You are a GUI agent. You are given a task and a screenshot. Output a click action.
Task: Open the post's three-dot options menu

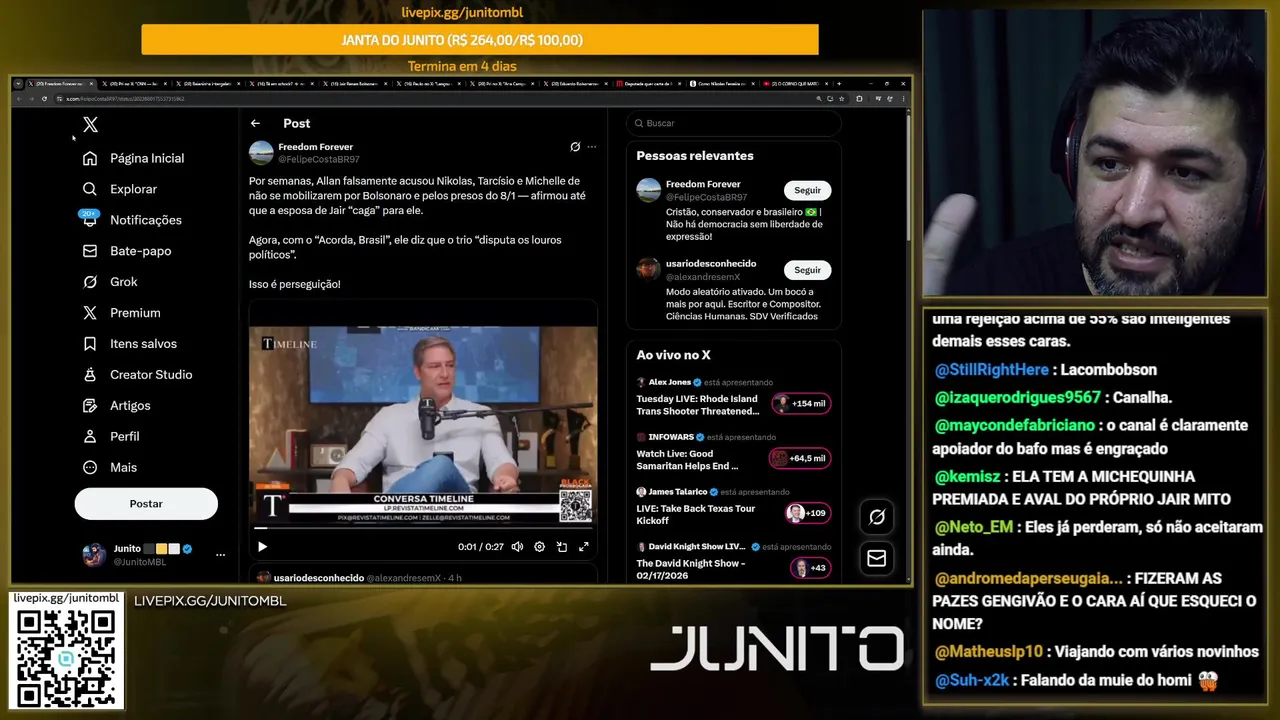[592, 147]
